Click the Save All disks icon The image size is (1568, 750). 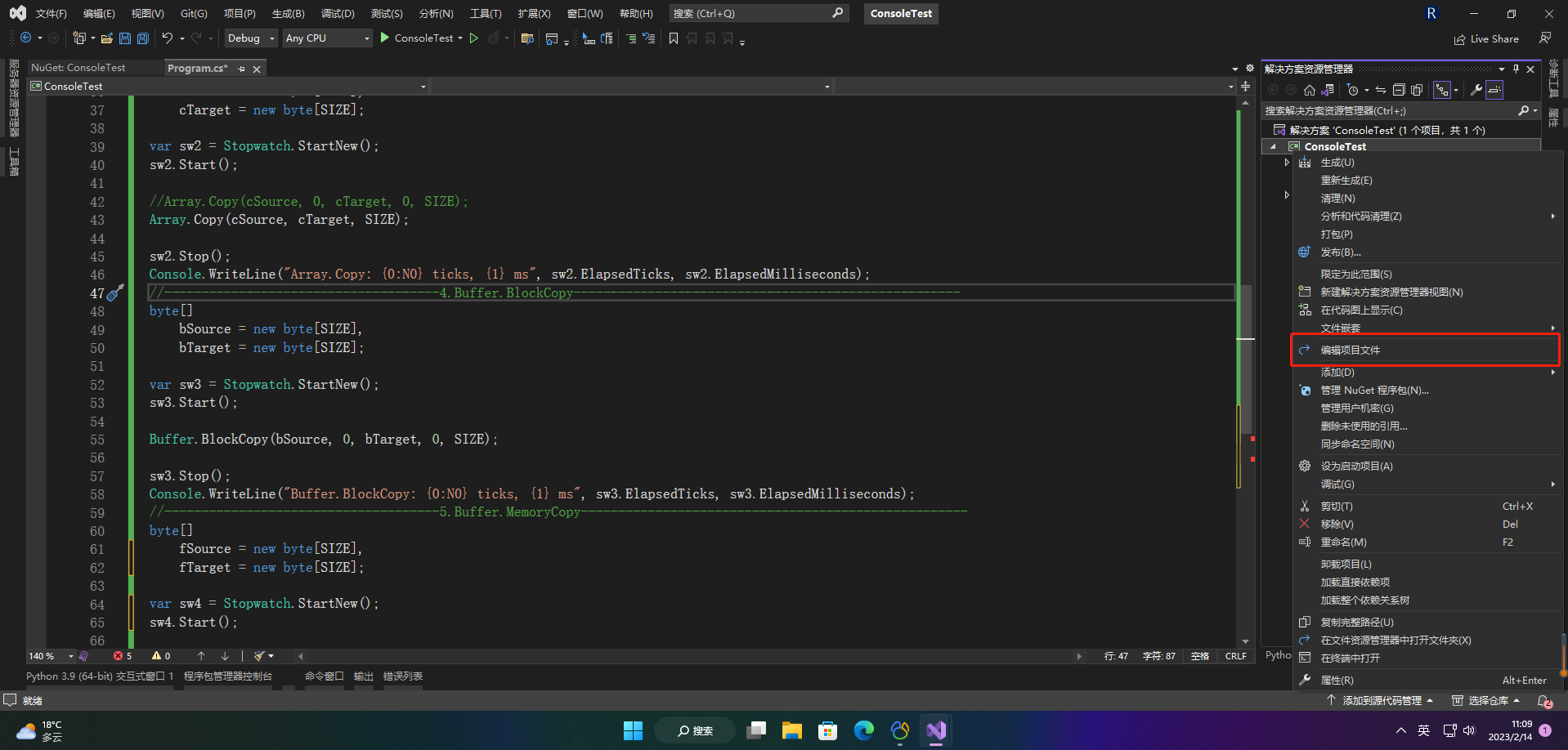[x=143, y=38]
